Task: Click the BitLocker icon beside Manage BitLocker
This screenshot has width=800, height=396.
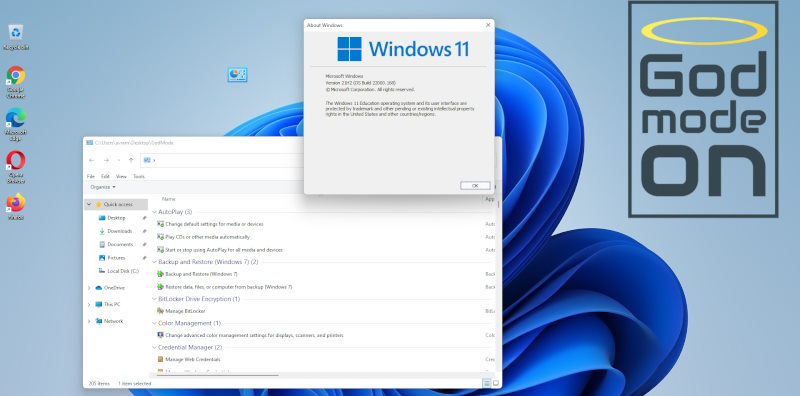Action: [161, 311]
